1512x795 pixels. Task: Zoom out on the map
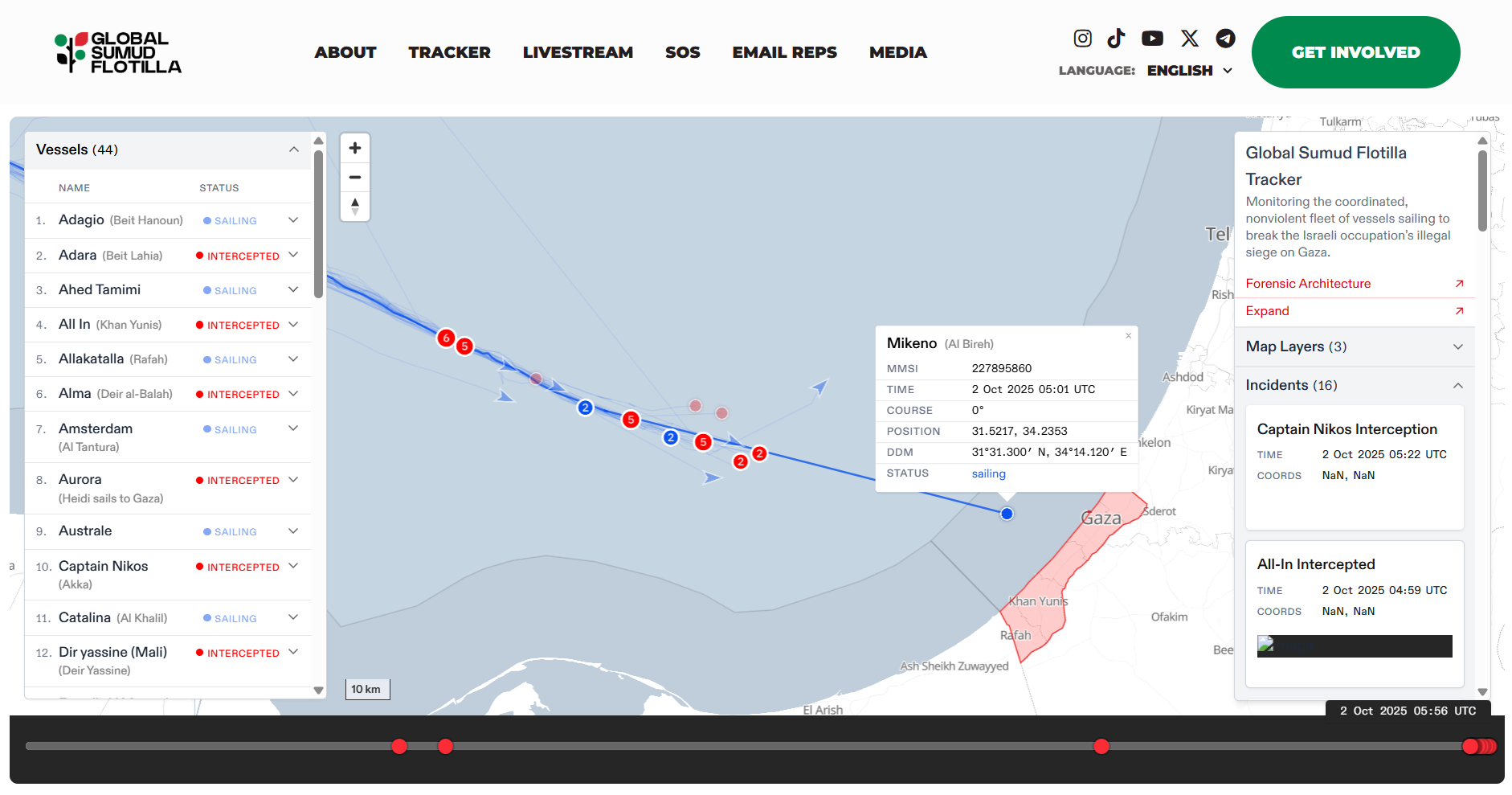(355, 177)
